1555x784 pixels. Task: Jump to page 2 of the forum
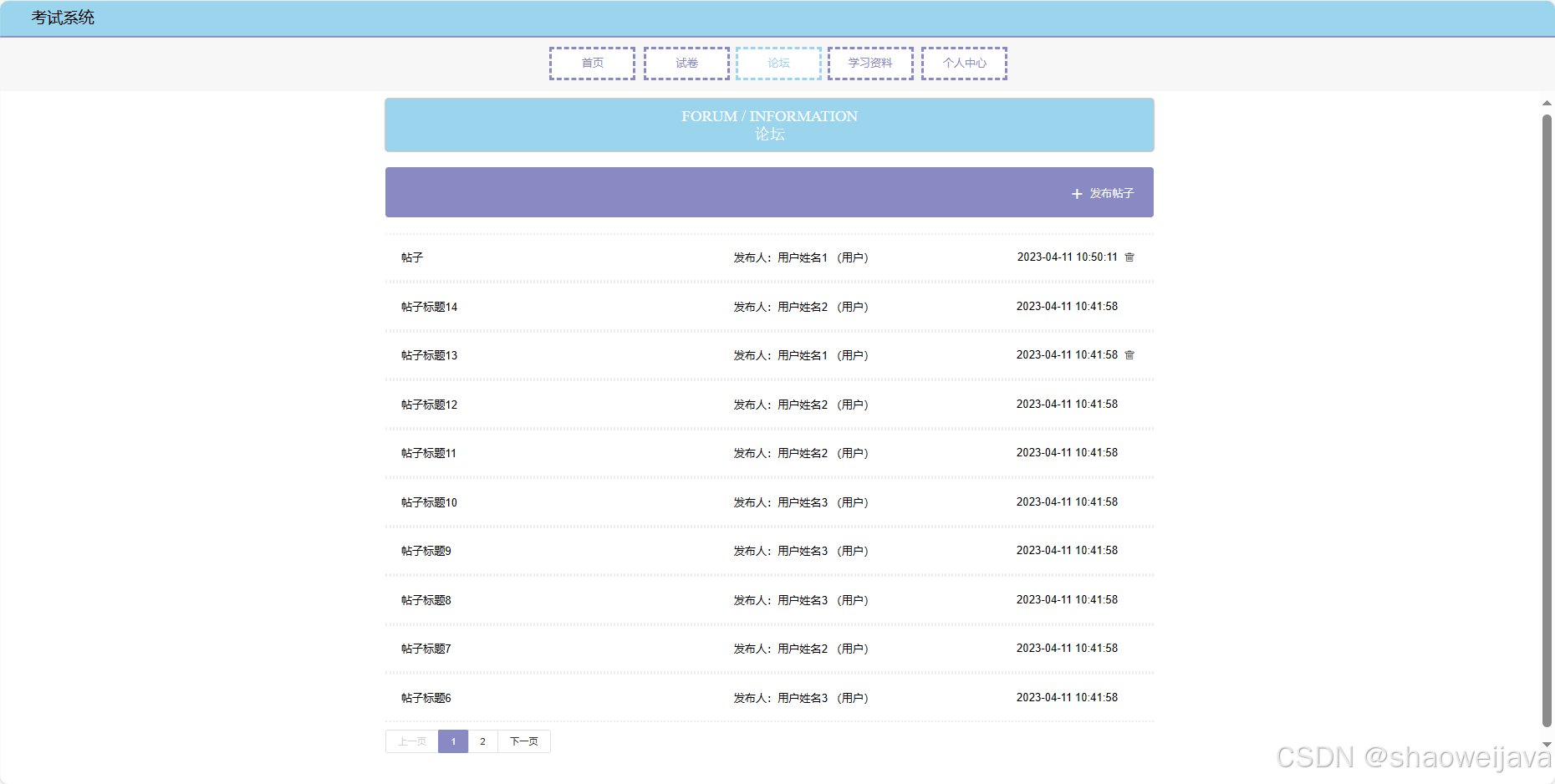482,741
